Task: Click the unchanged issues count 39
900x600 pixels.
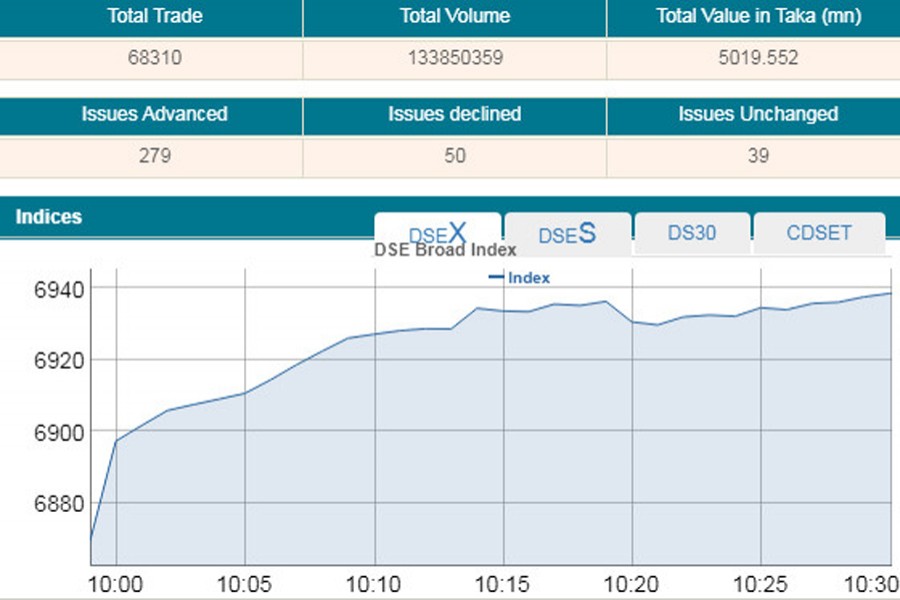Action: pos(757,156)
